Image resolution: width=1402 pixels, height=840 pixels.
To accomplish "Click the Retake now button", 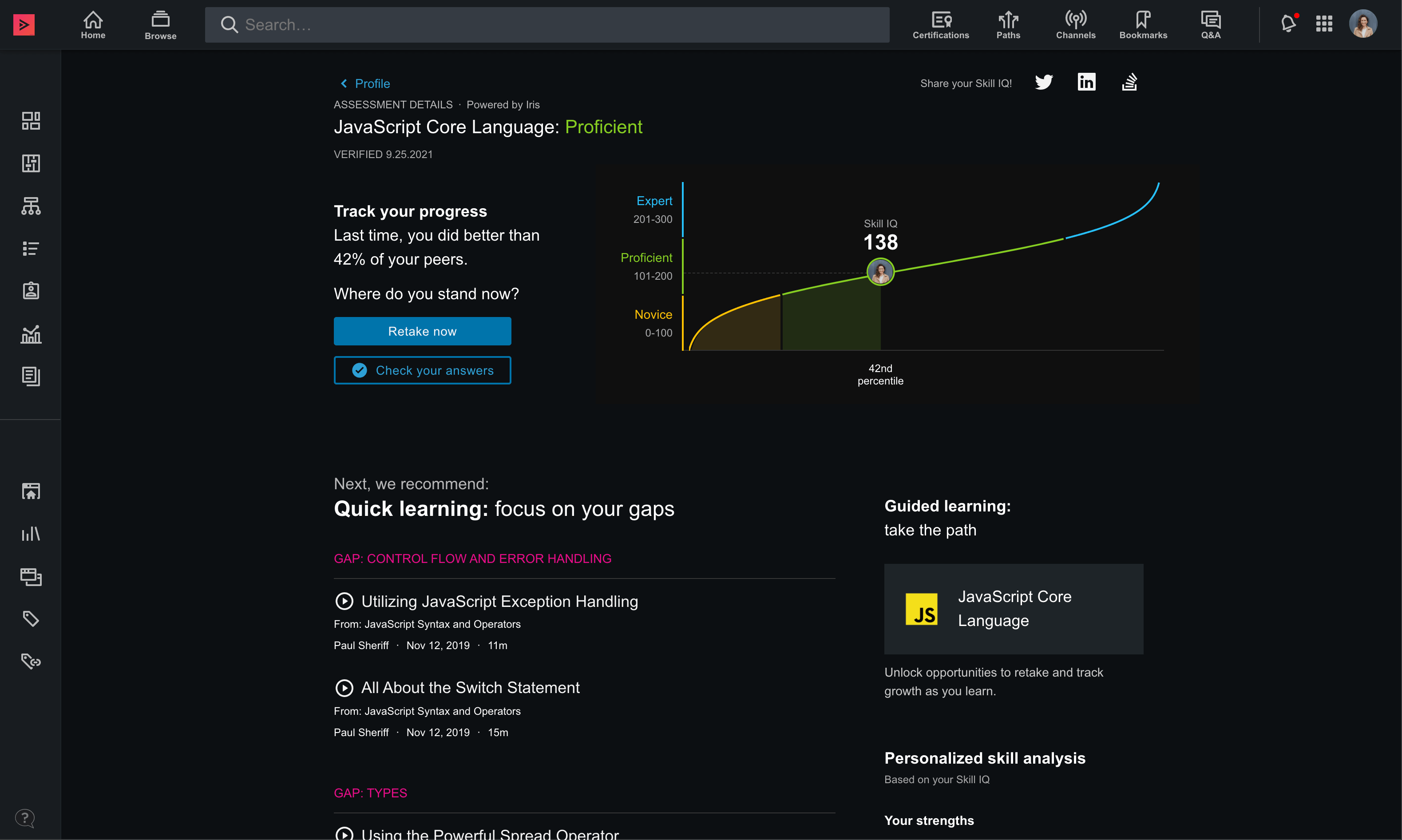I will [422, 331].
